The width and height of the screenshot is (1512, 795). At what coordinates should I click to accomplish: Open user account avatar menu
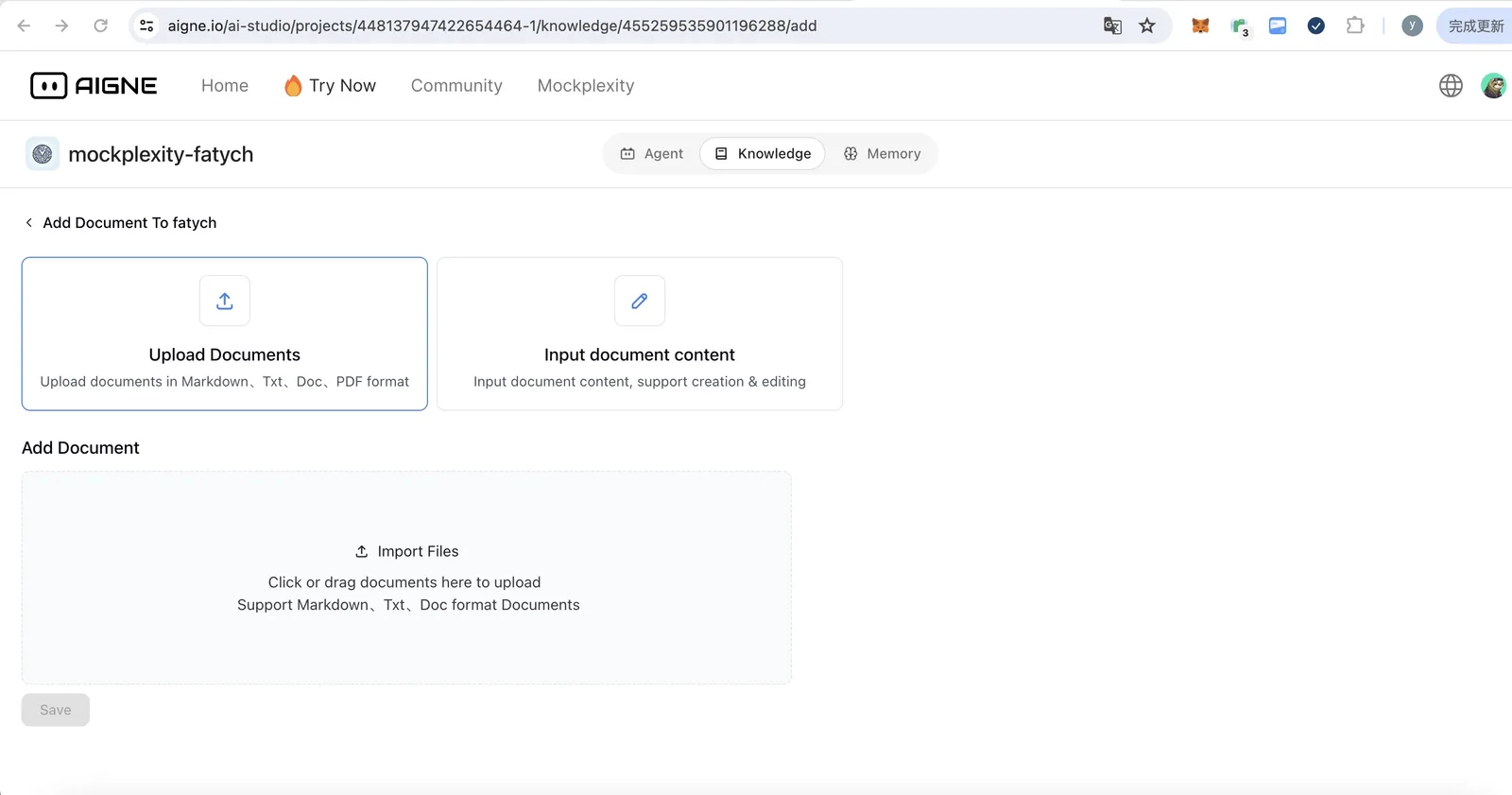(x=1494, y=86)
